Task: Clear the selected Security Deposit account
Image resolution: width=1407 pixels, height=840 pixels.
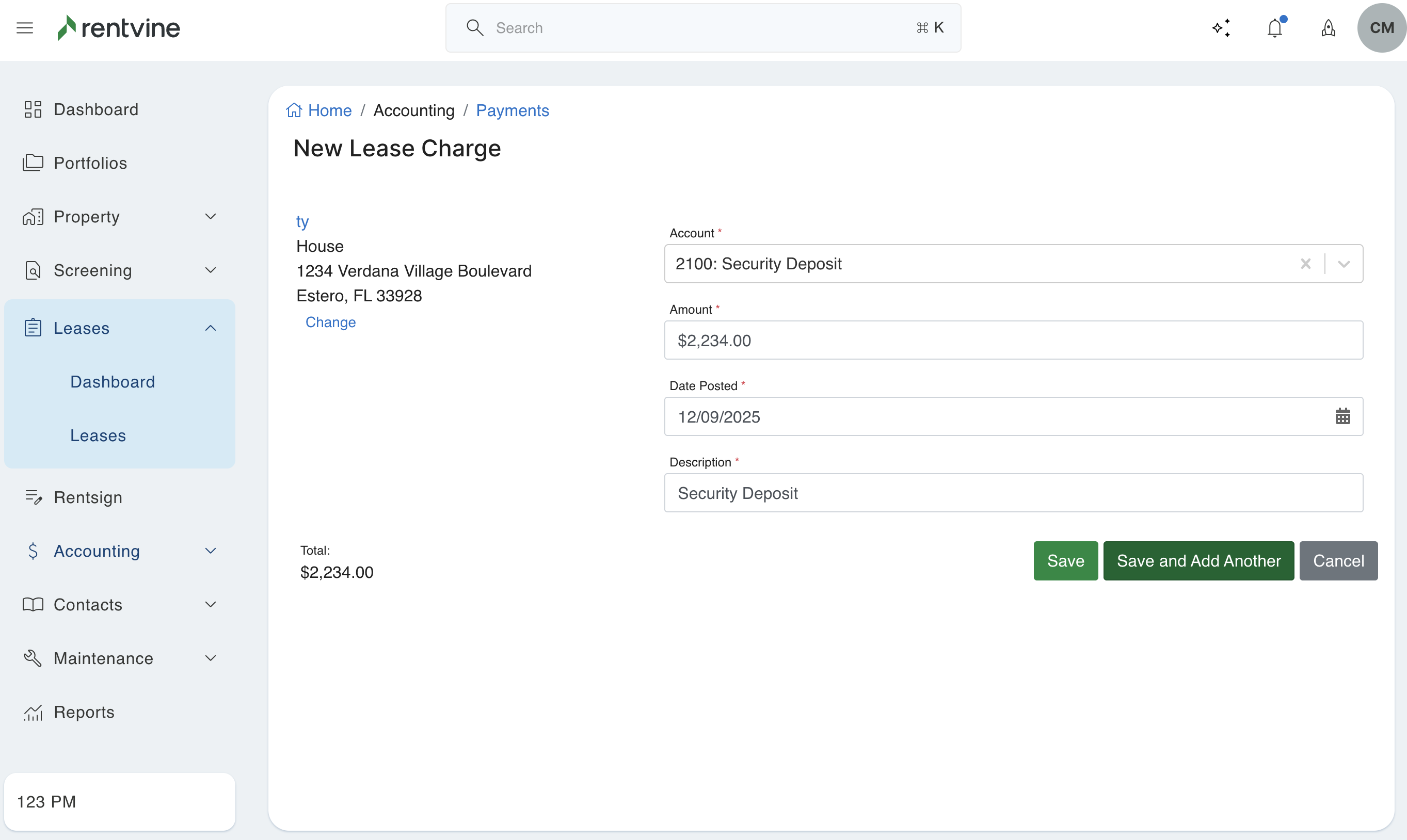Action: coord(1305,264)
